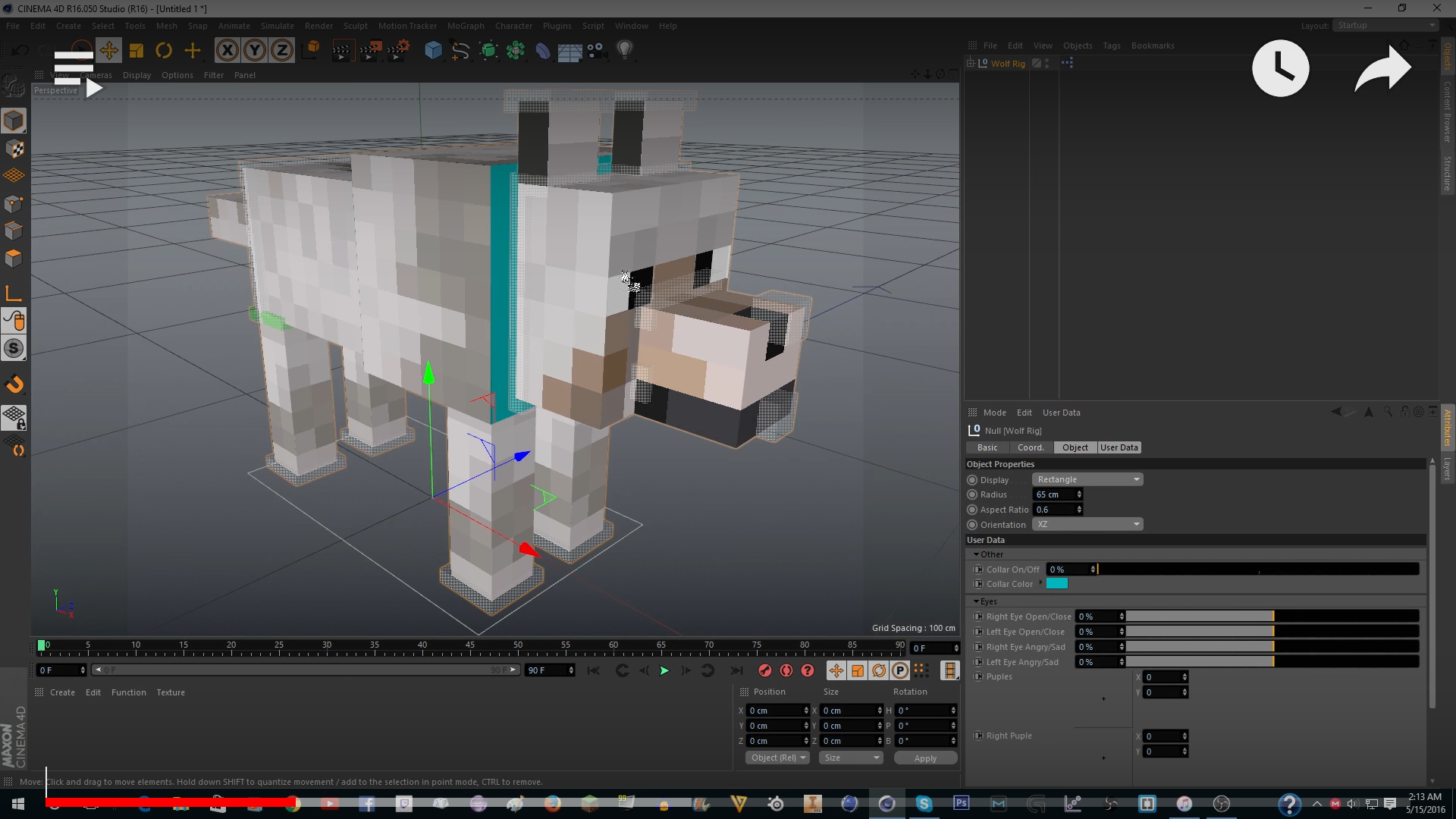Switch to the Coord. tab
The image size is (1456, 819).
[x=1031, y=447]
